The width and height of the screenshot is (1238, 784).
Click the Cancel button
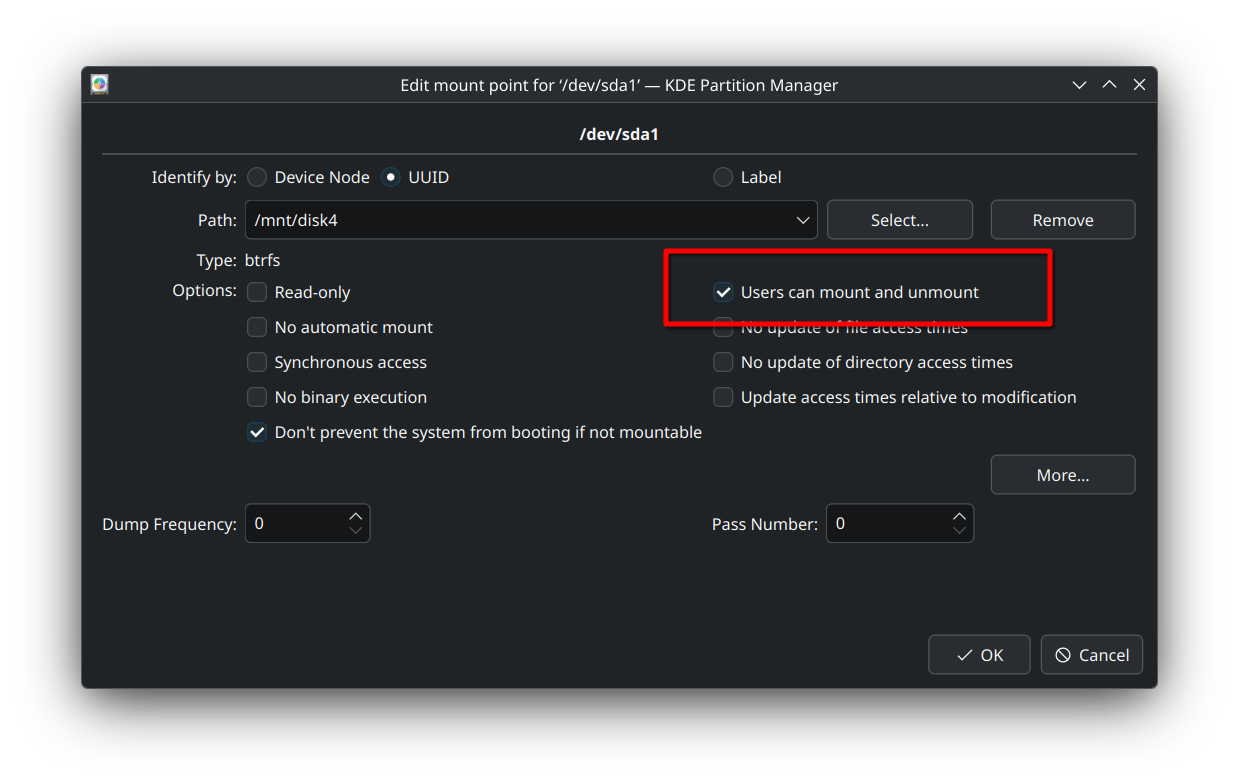1092,655
